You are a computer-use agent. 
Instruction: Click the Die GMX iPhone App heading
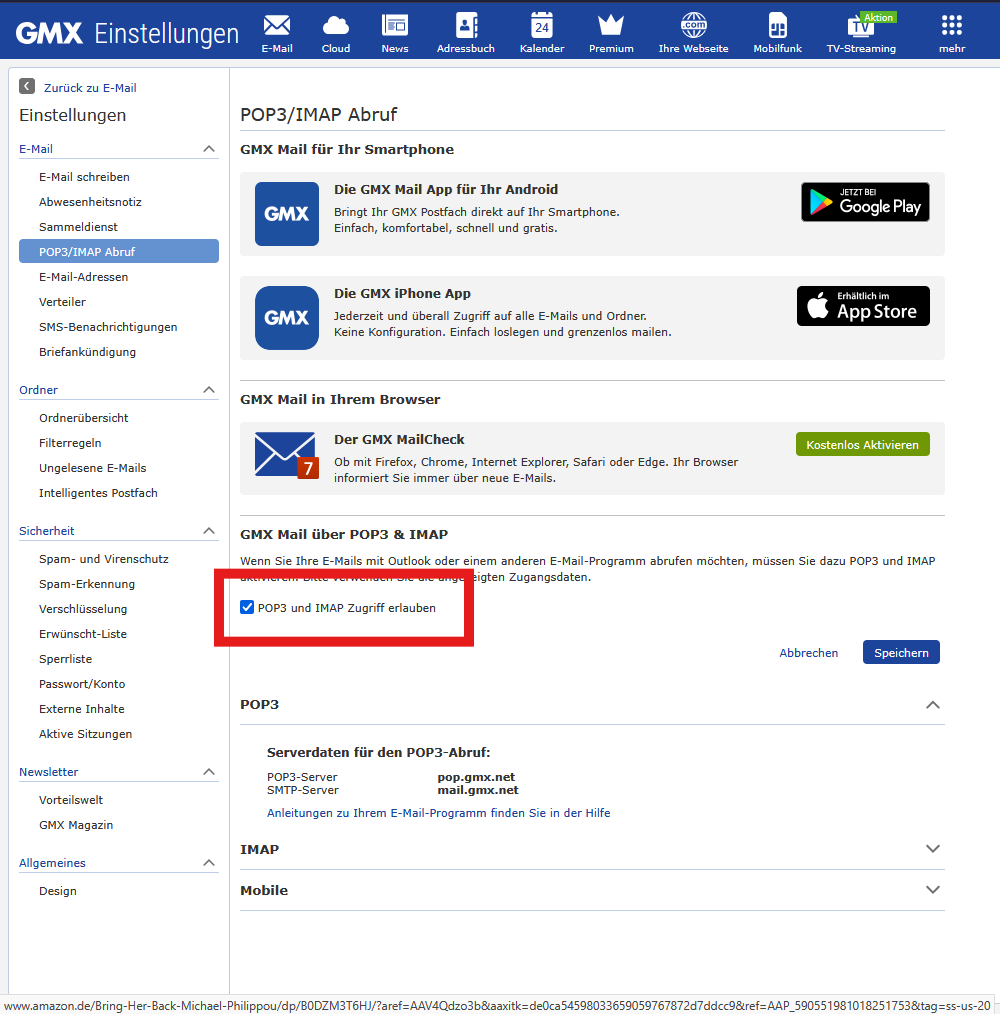pyautogui.click(x=402, y=294)
